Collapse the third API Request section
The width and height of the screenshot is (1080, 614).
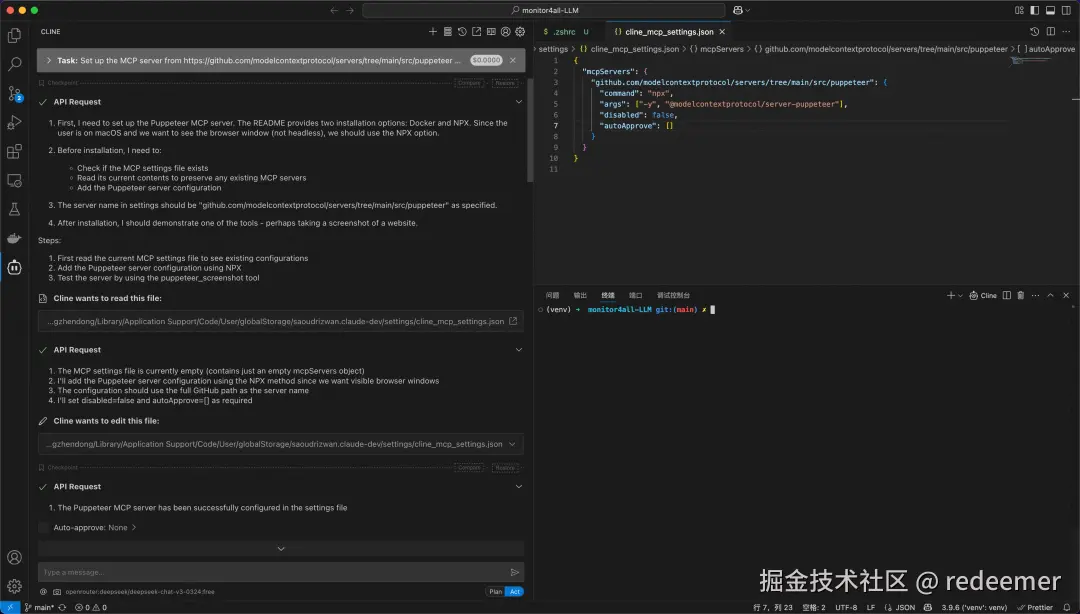(519, 487)
